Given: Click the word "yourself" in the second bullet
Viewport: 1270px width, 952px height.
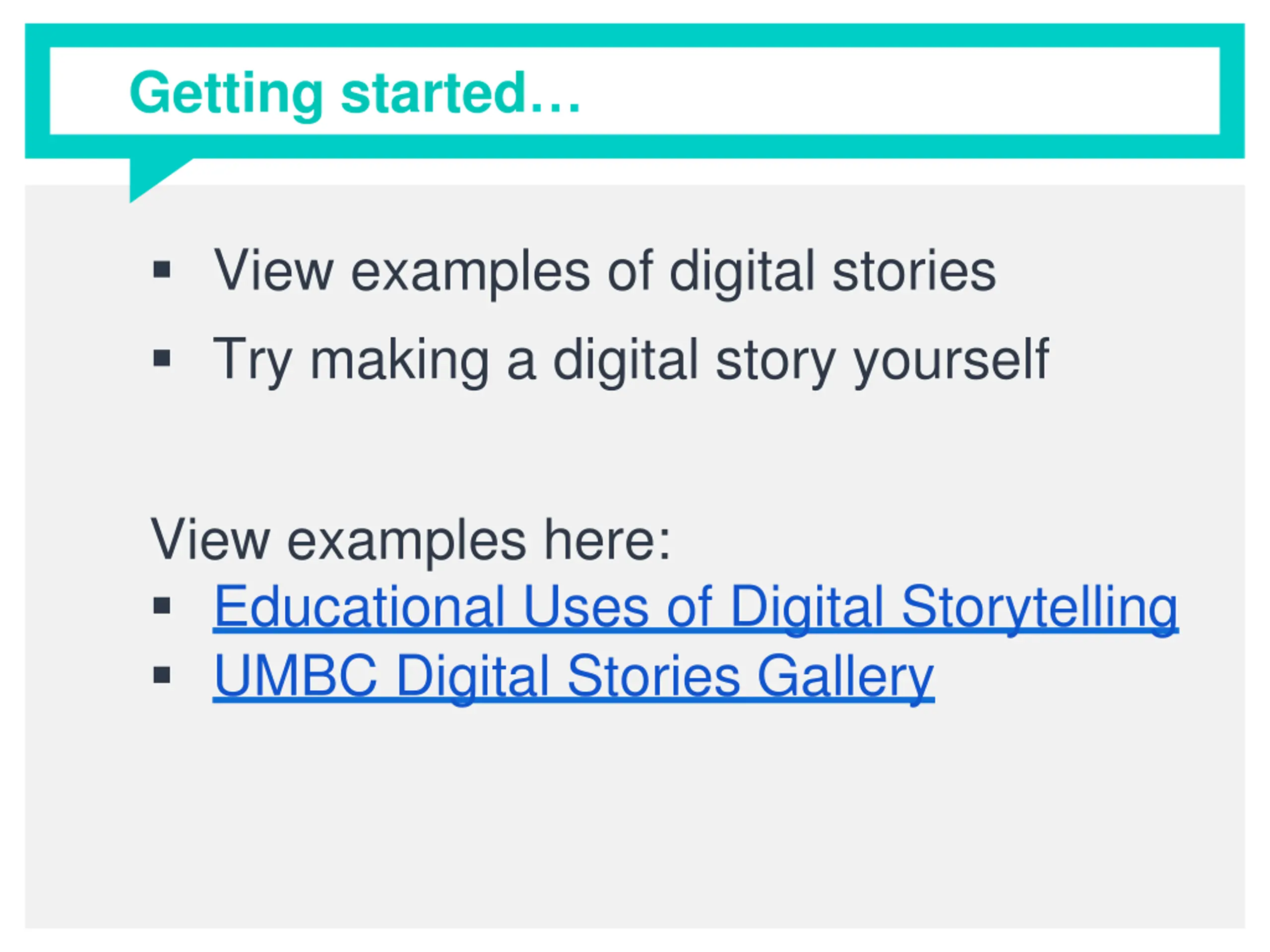Looking at the screenshot, I should coord(952,361).
